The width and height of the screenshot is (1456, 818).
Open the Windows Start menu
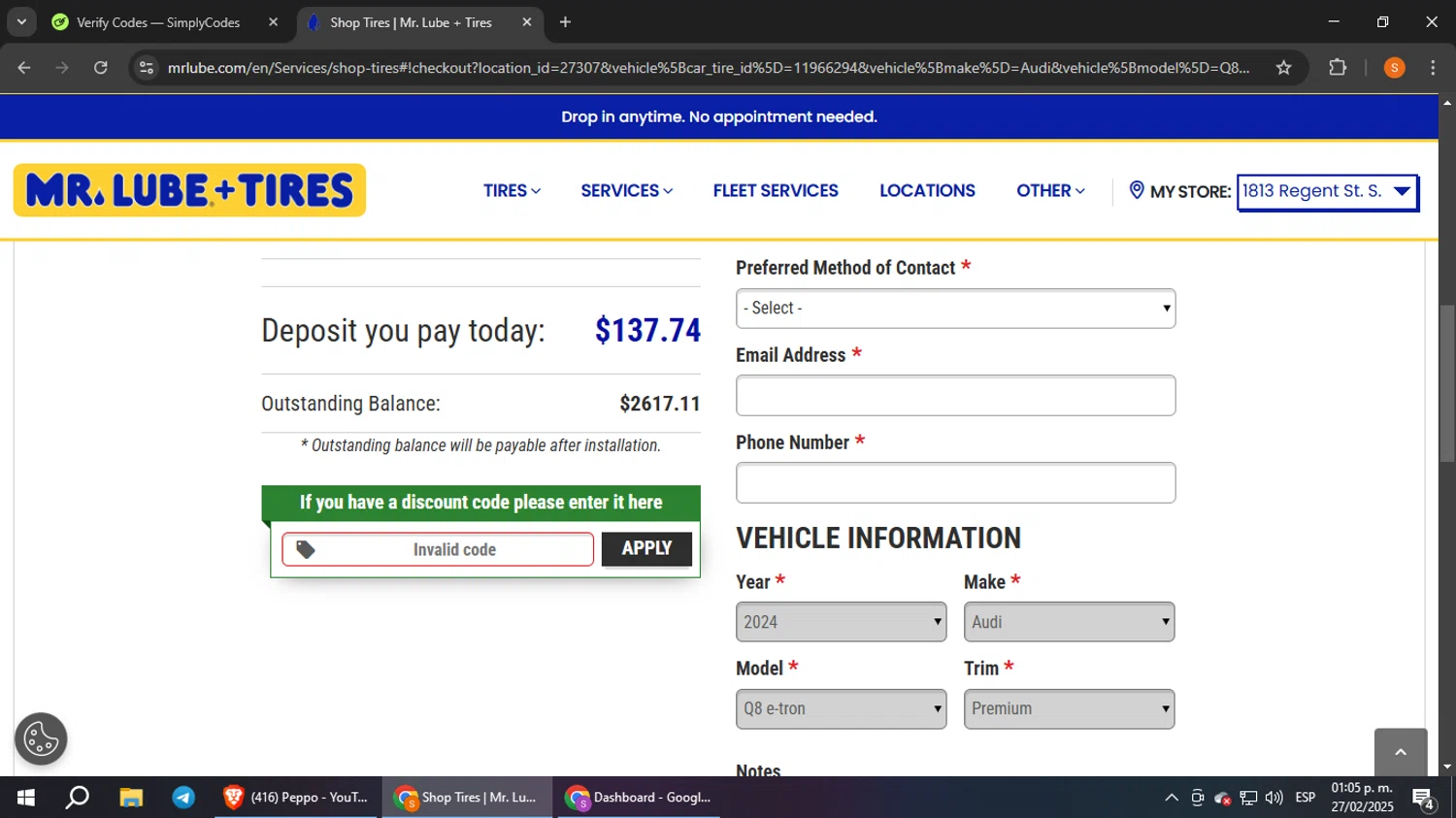[26, 798]
